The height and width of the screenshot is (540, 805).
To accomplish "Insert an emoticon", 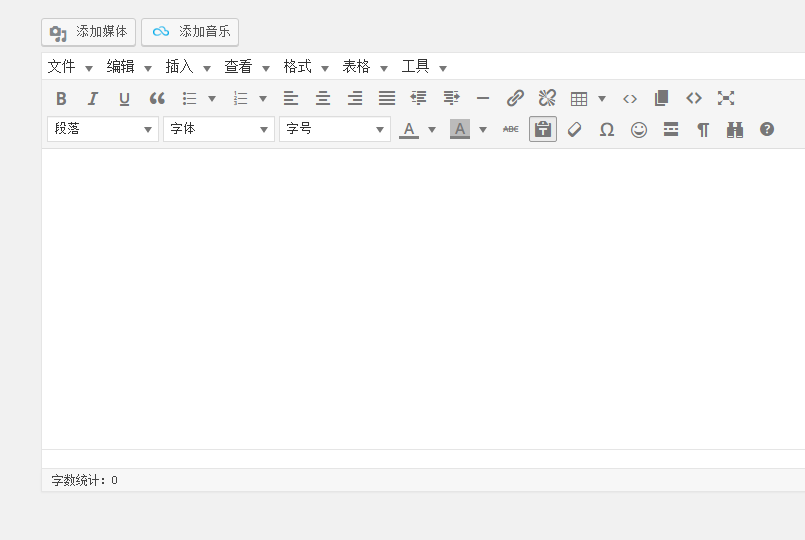I will tap(639, 129).
